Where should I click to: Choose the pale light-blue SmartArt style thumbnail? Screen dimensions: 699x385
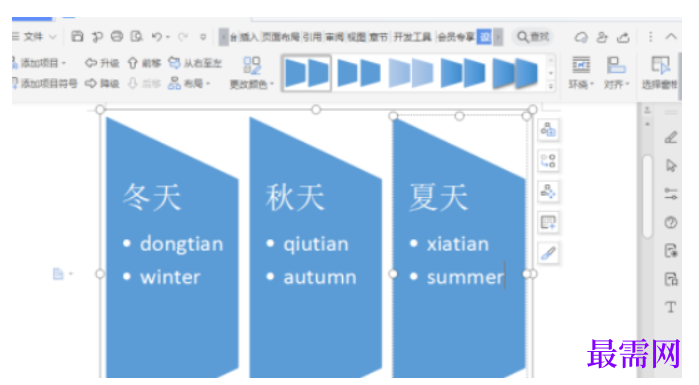pos(411,73)
